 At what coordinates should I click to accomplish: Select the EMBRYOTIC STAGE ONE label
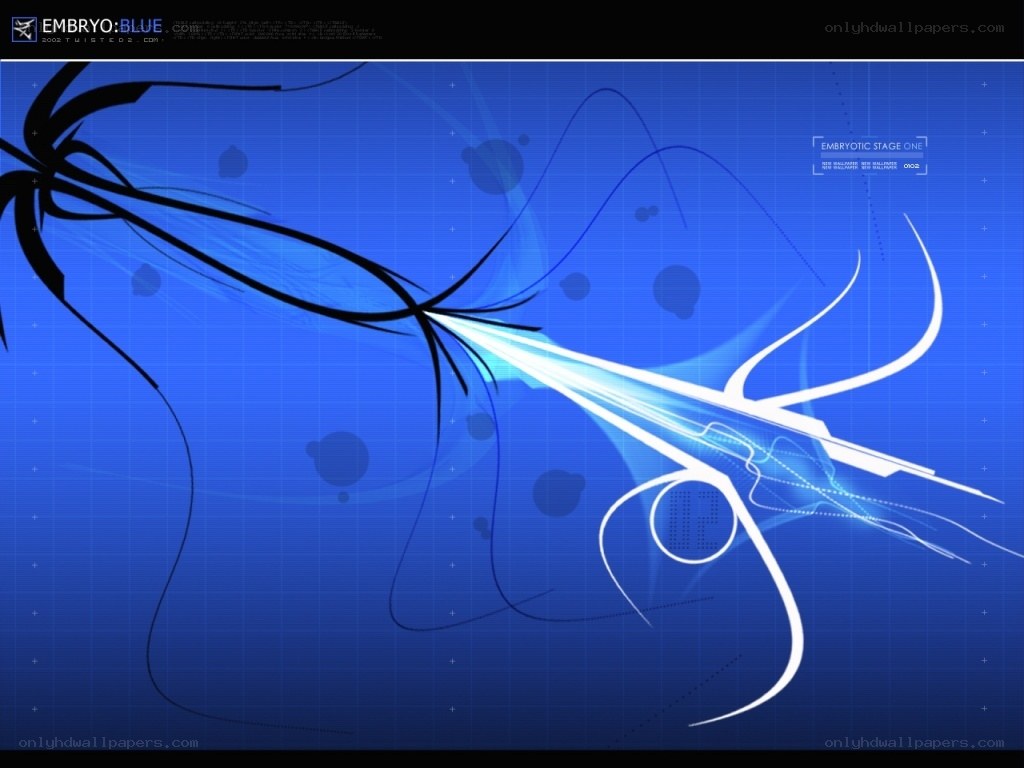(871, 146)
